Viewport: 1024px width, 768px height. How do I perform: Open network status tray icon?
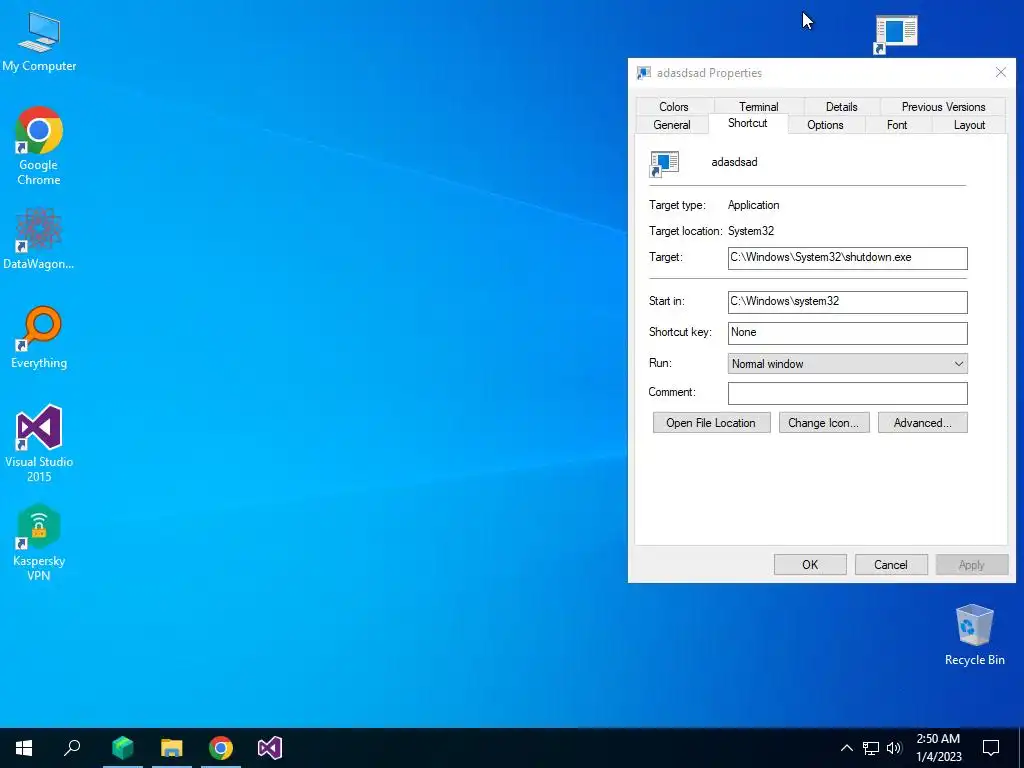(871, 748)
